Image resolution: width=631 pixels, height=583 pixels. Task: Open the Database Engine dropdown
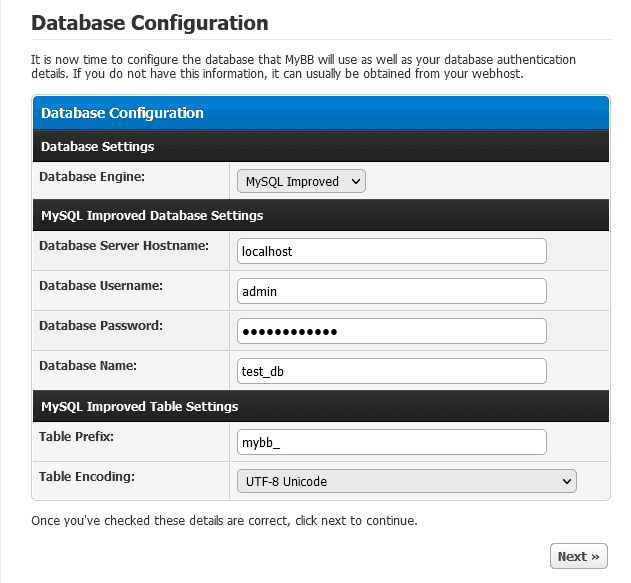301,181
